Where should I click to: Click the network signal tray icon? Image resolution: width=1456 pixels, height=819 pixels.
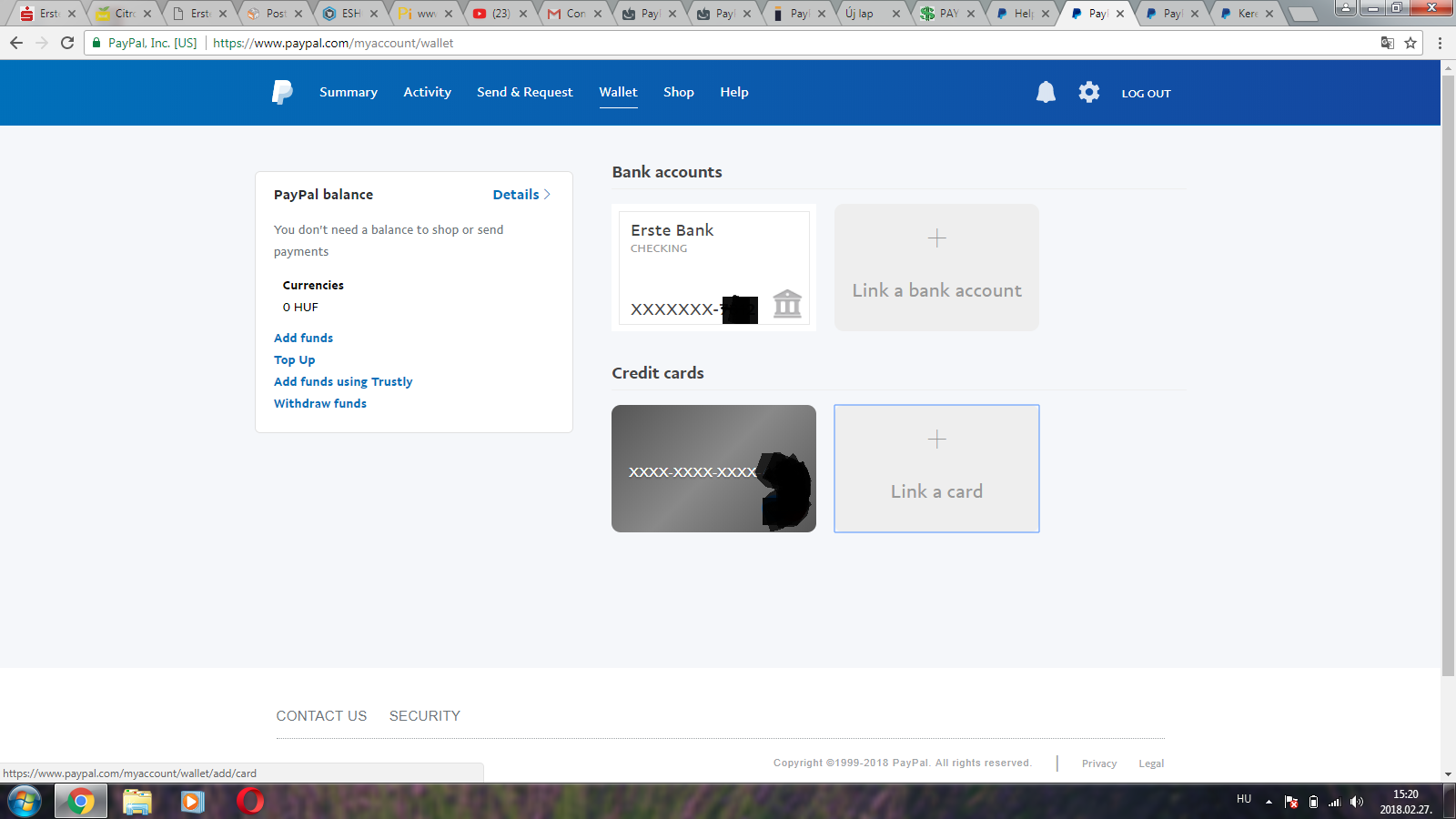[x=1335, y=802]
